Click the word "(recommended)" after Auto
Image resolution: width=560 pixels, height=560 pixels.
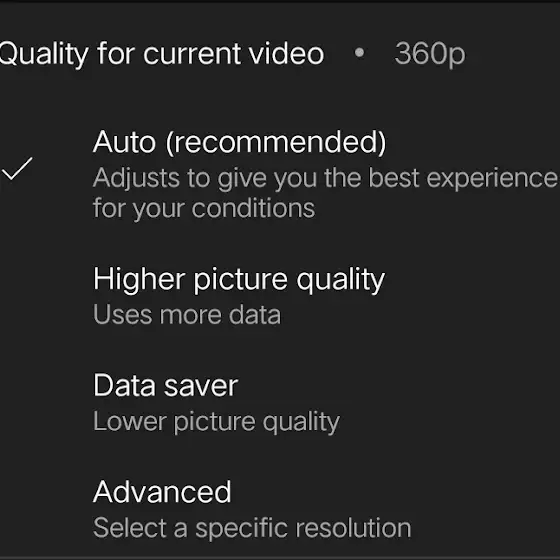pos(276,142)
